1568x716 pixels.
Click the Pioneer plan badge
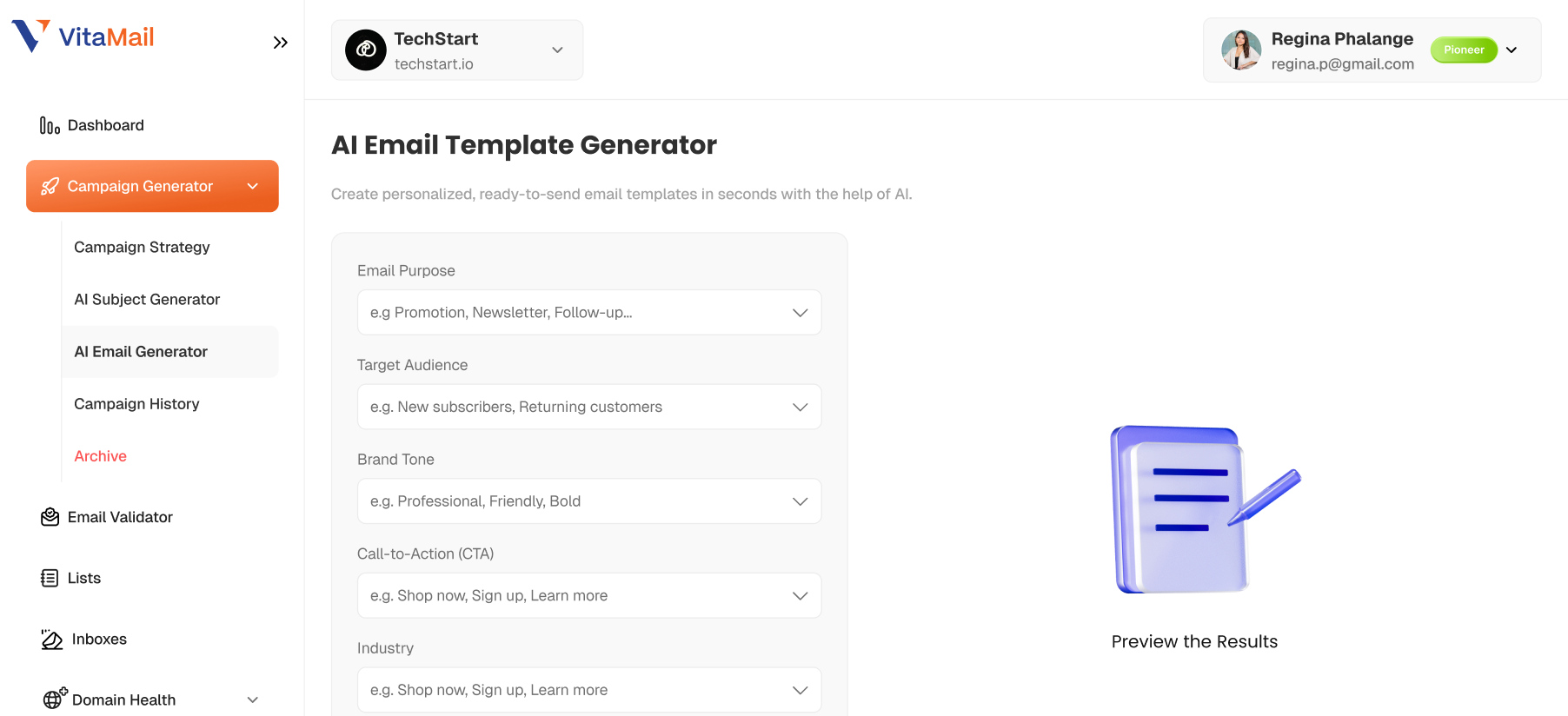coord(1463,50)
